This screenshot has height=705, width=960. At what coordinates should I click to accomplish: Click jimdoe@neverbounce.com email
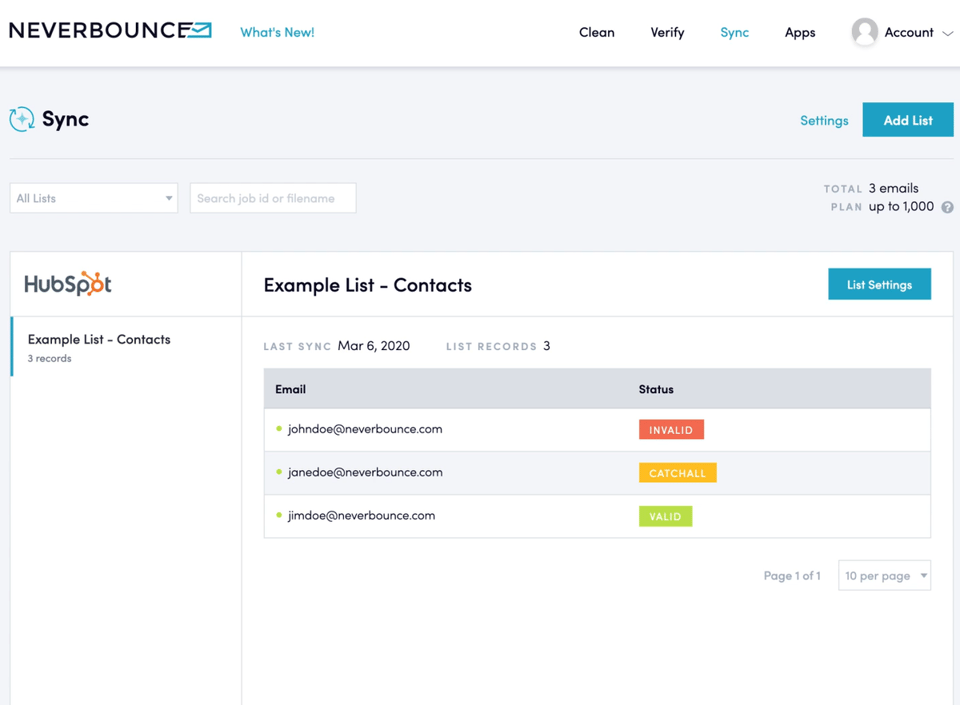point(361,515)
